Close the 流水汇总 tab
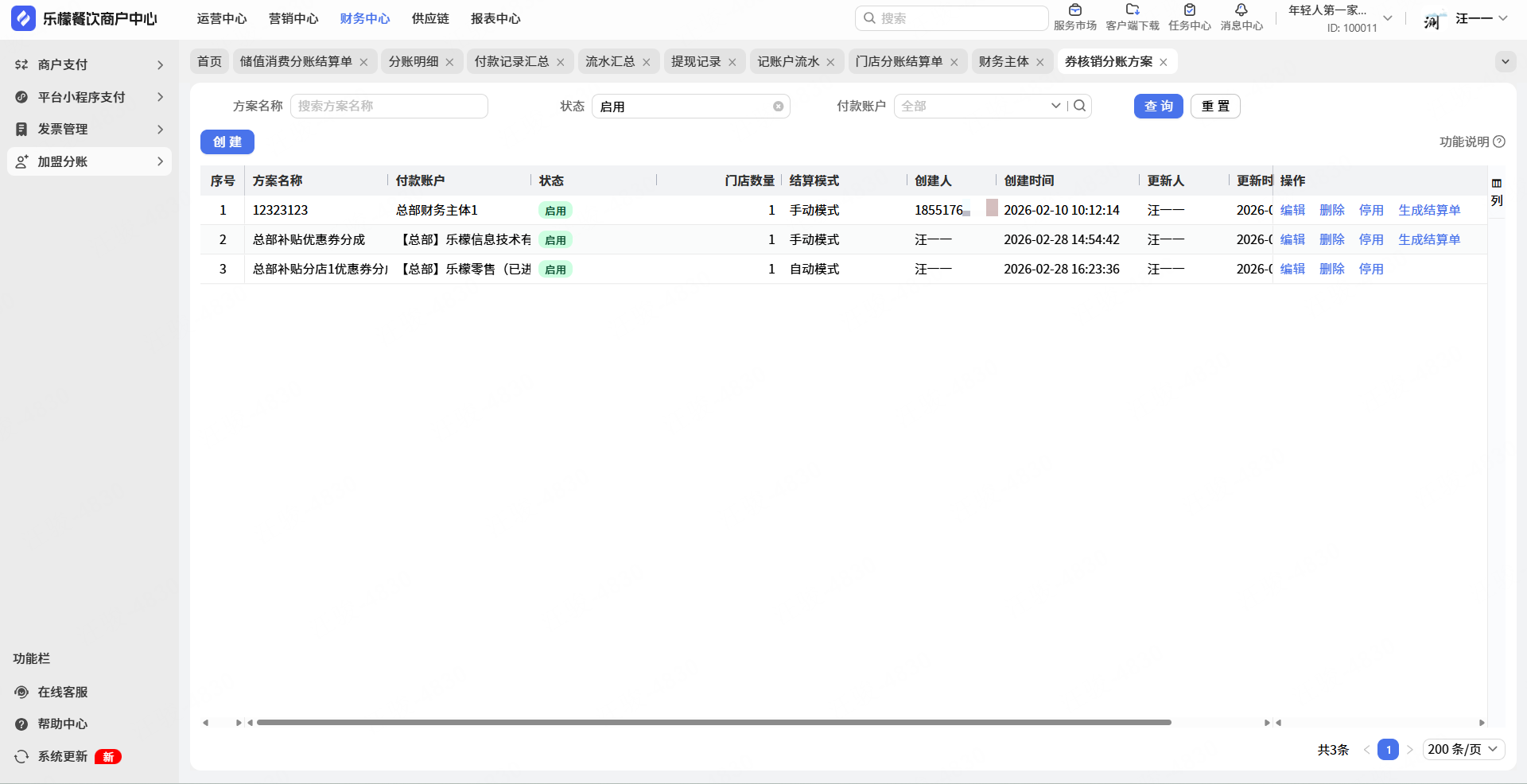The image size is (1527, 784). (646, 62)
